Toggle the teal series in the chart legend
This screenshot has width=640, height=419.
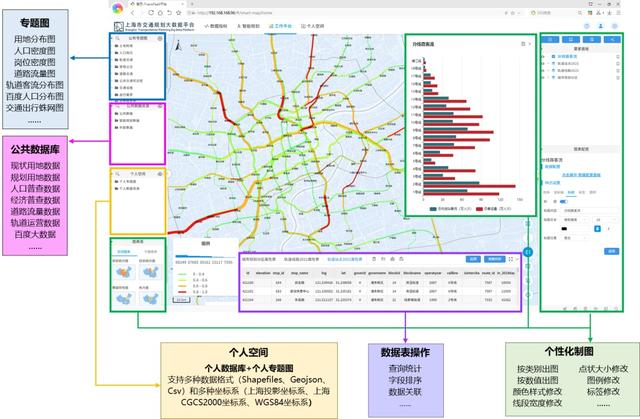[x=451, y=209]
